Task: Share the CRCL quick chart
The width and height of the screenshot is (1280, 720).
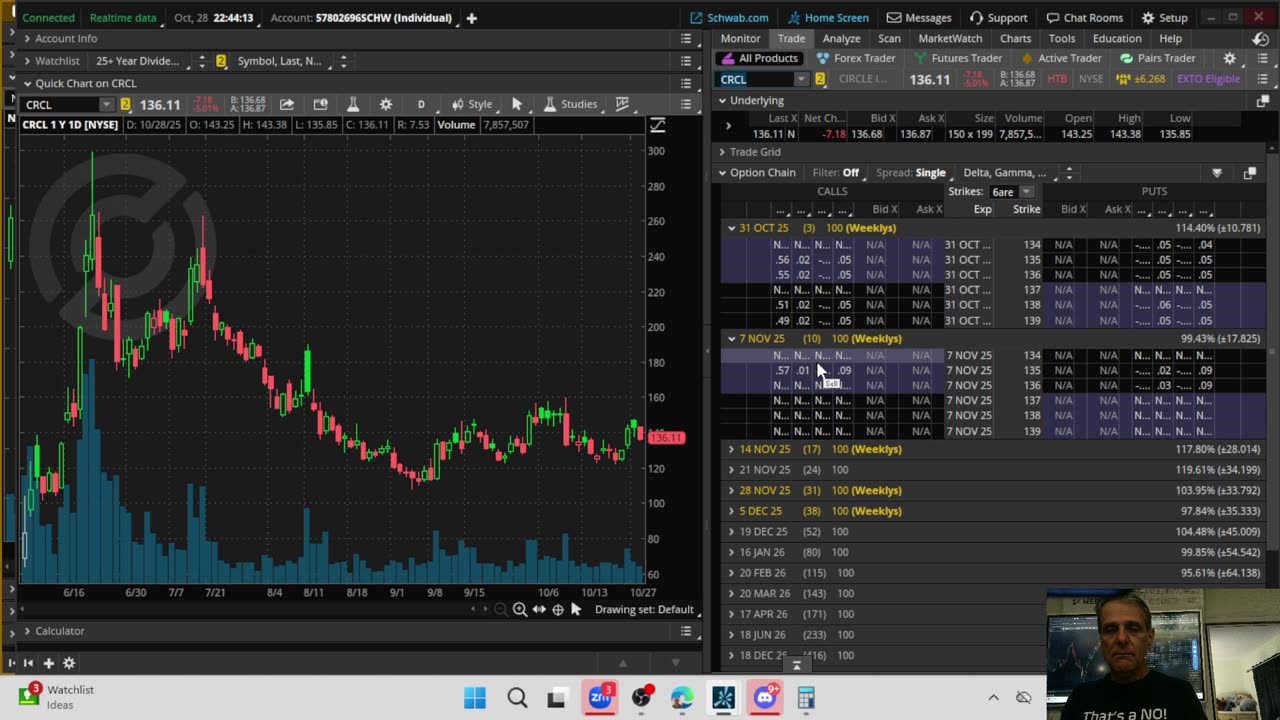Action: point(287,104)
